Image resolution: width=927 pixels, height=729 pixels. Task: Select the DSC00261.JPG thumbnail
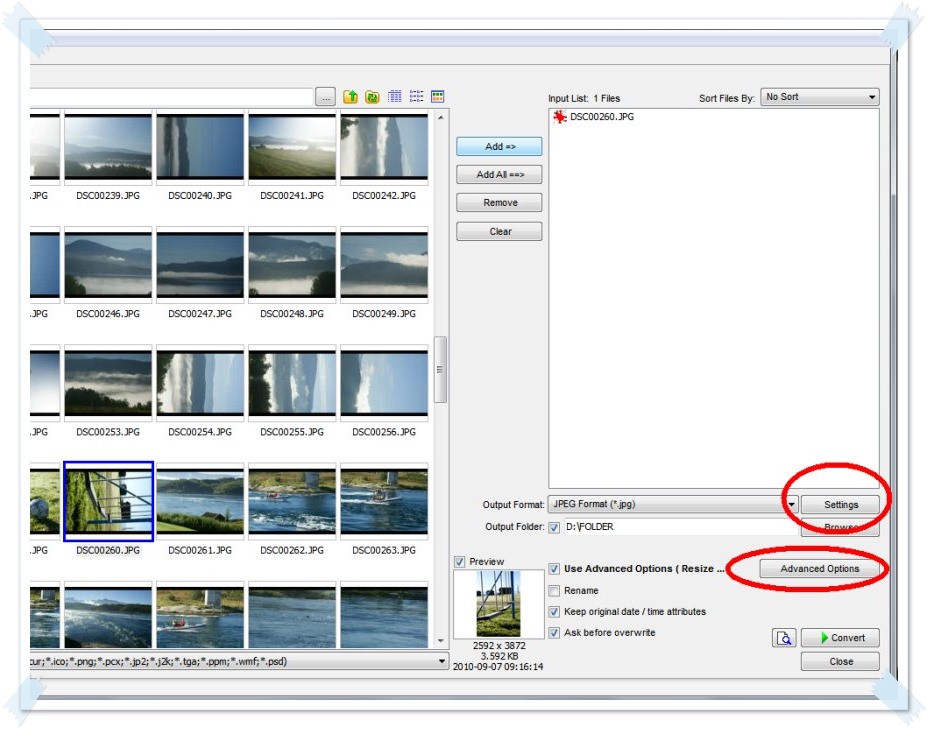[200, 502]
